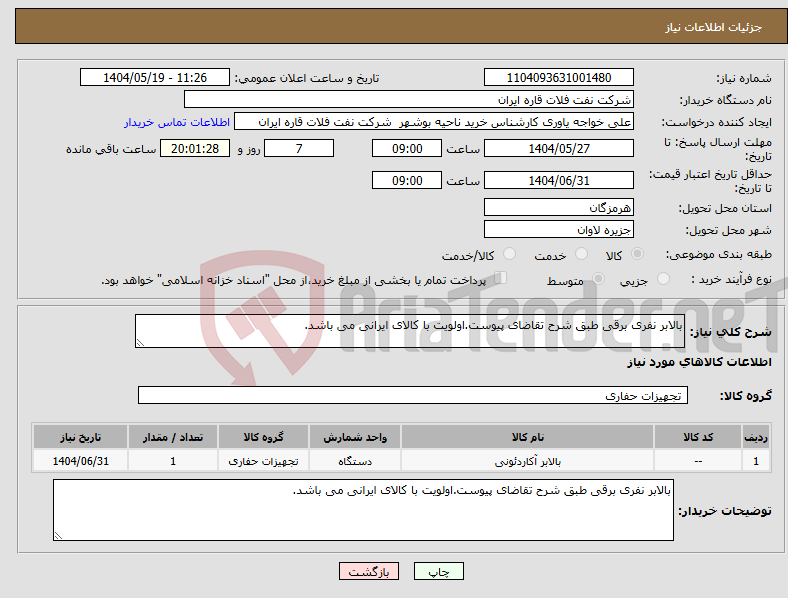This screenshot has width=788, height=598.
Task: Select the جزیی purchase type radio
Action: (663, 279)
